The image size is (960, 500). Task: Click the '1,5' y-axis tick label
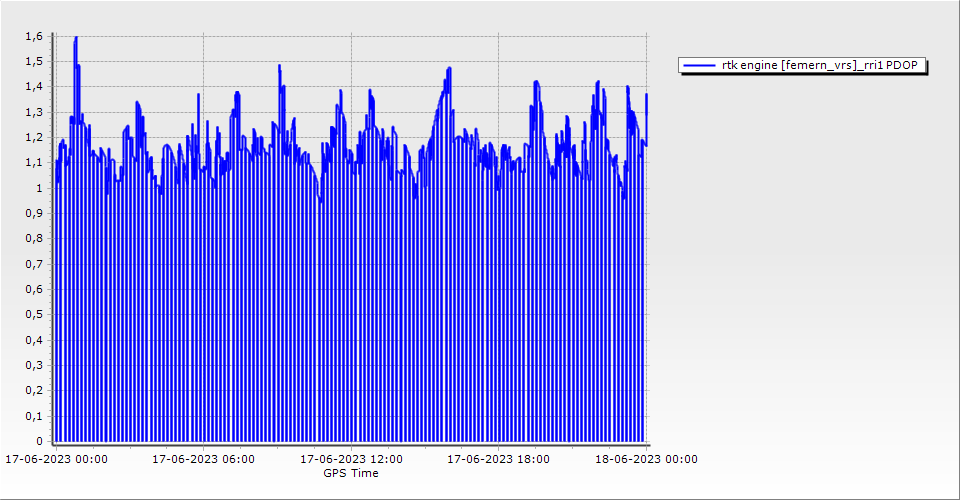pyautogui.click(x=34, y=61)
